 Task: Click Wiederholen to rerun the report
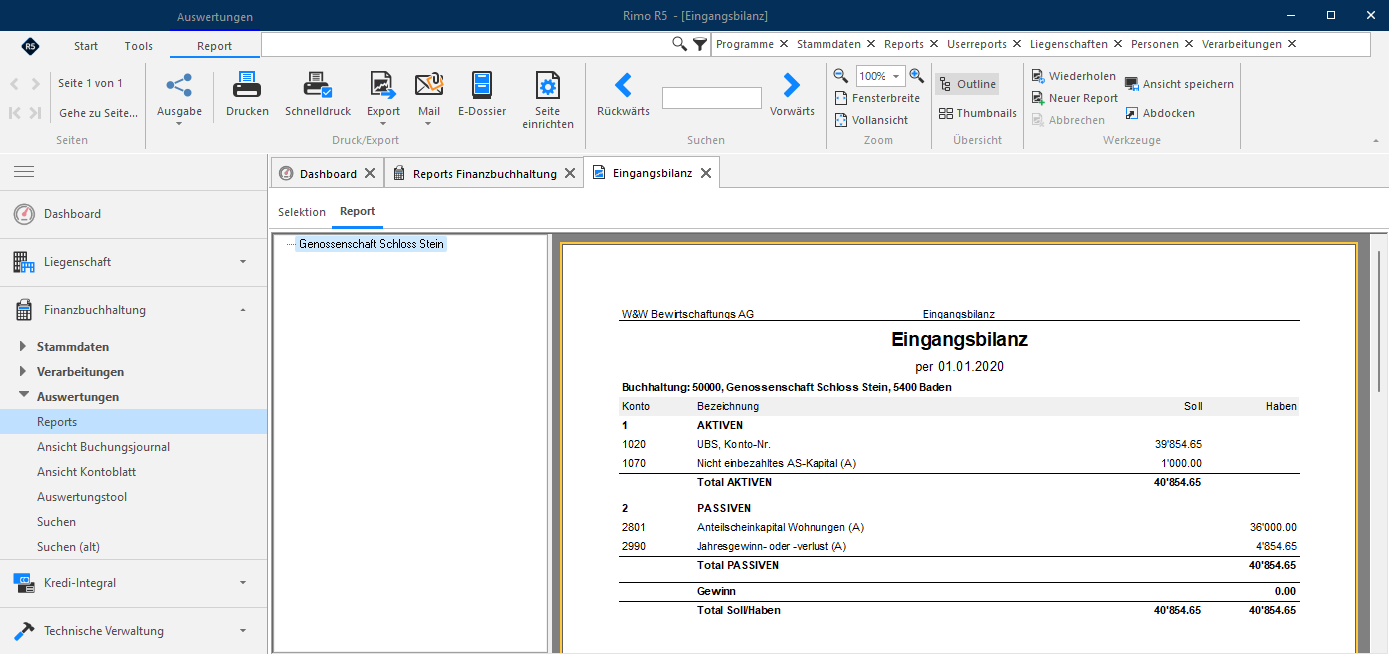tap(1074, 76)
